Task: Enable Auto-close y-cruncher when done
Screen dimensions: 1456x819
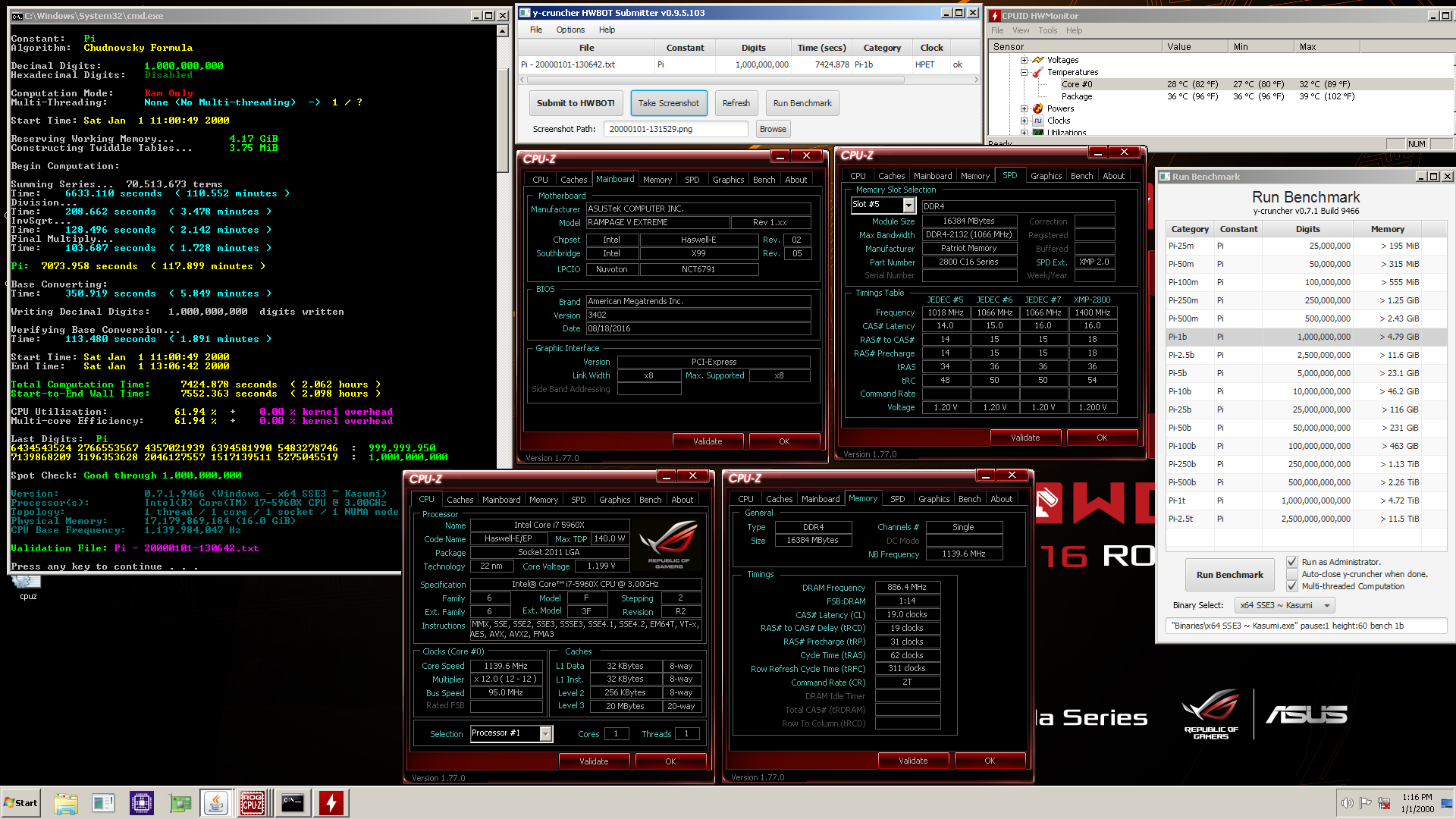Action: (x=1292, y=574)
